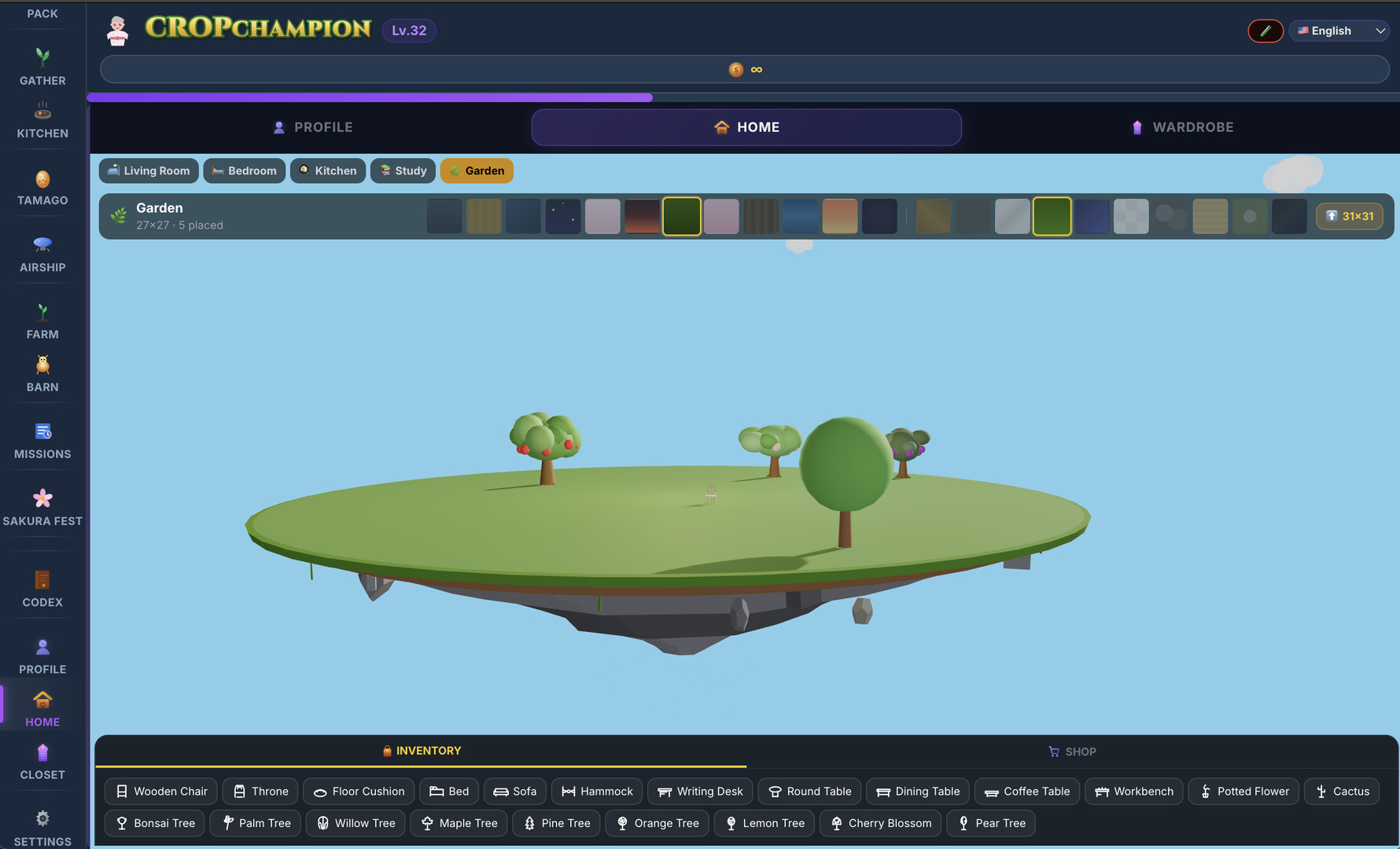
Task: Open the Gather section in the sidebar
Action: [x=42, y=67]
